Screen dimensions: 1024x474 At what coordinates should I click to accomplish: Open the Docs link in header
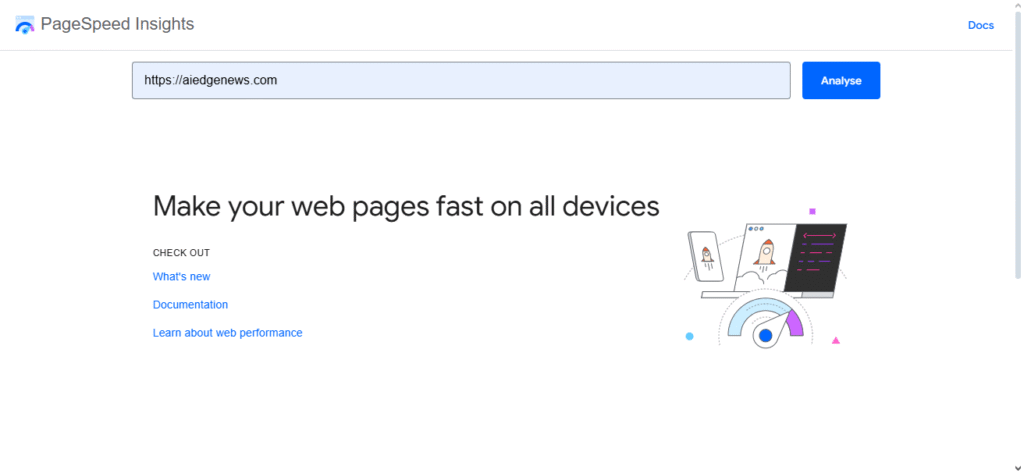click(x=980, y=25)
